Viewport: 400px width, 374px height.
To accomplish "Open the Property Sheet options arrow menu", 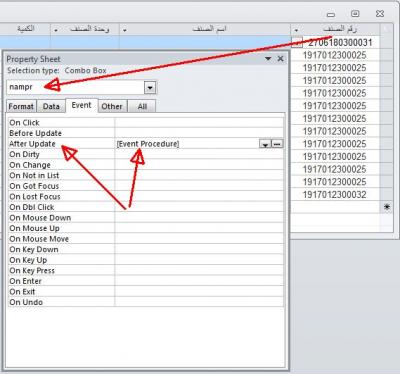I will (x=268, y=59).
